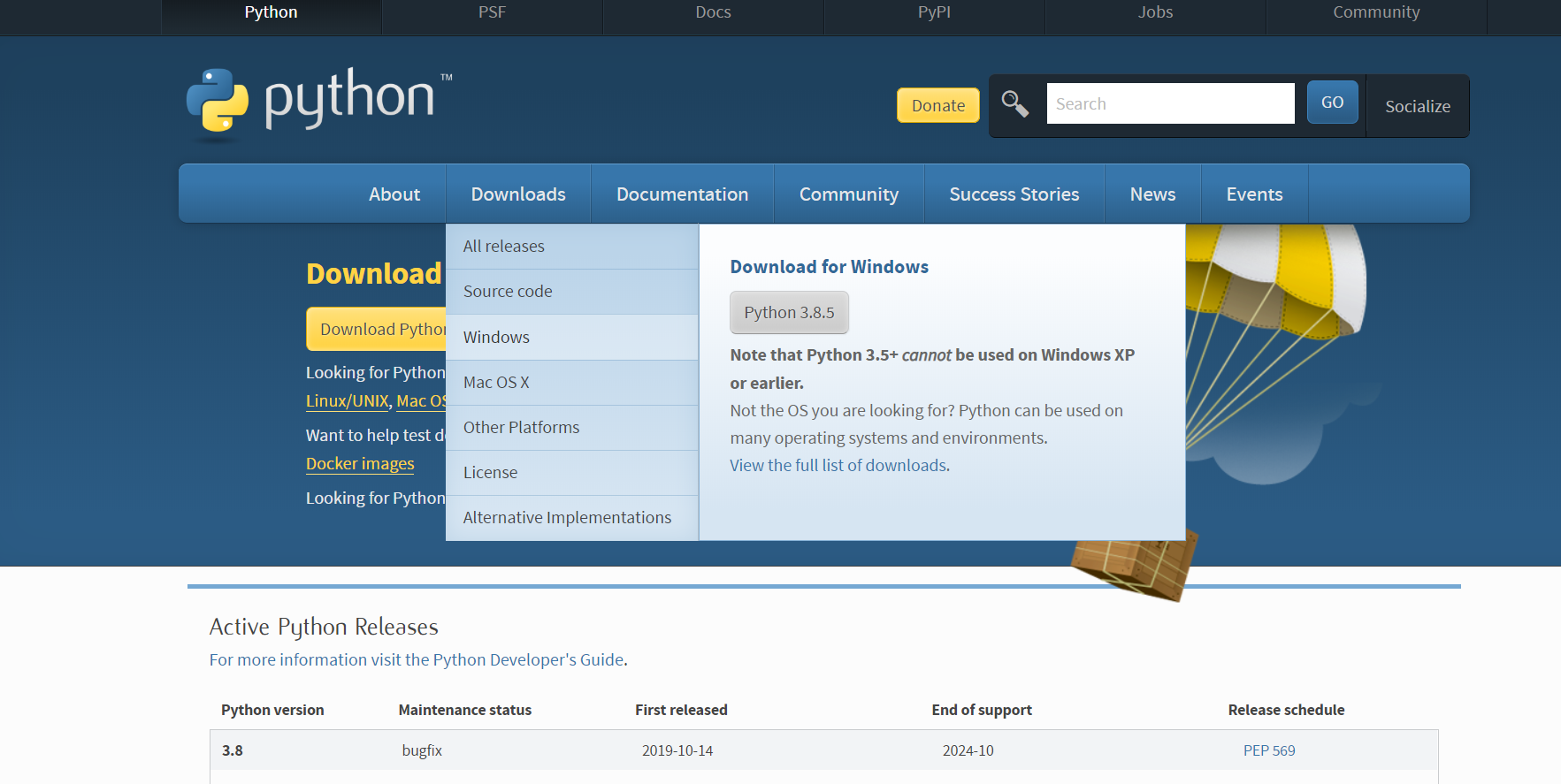
Task: Open the Socialize menu
Action: click(x=1418, y=106)
